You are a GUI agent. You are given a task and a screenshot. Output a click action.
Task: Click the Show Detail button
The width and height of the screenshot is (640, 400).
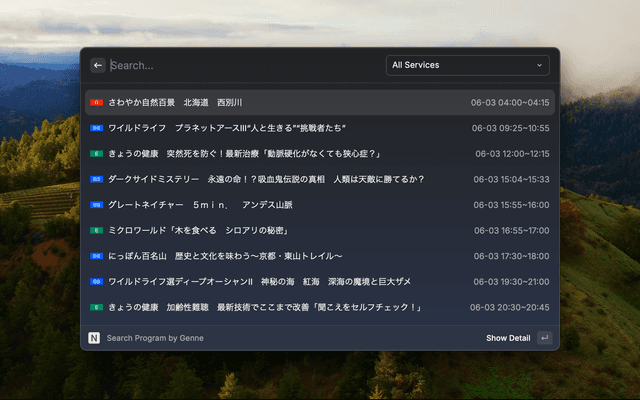(x=508, y=338)
